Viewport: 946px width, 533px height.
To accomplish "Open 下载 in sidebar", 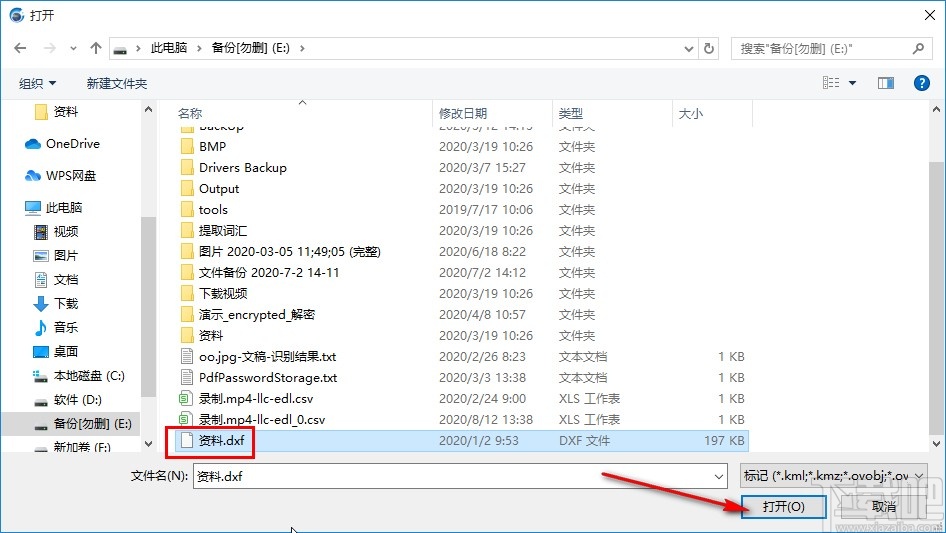I will click(56, 304).
